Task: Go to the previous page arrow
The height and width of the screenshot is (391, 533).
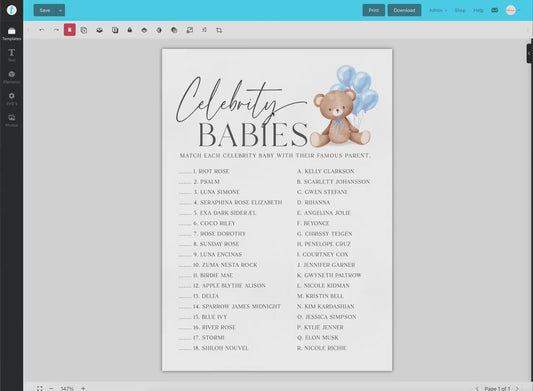Action: tap(477, 388)
